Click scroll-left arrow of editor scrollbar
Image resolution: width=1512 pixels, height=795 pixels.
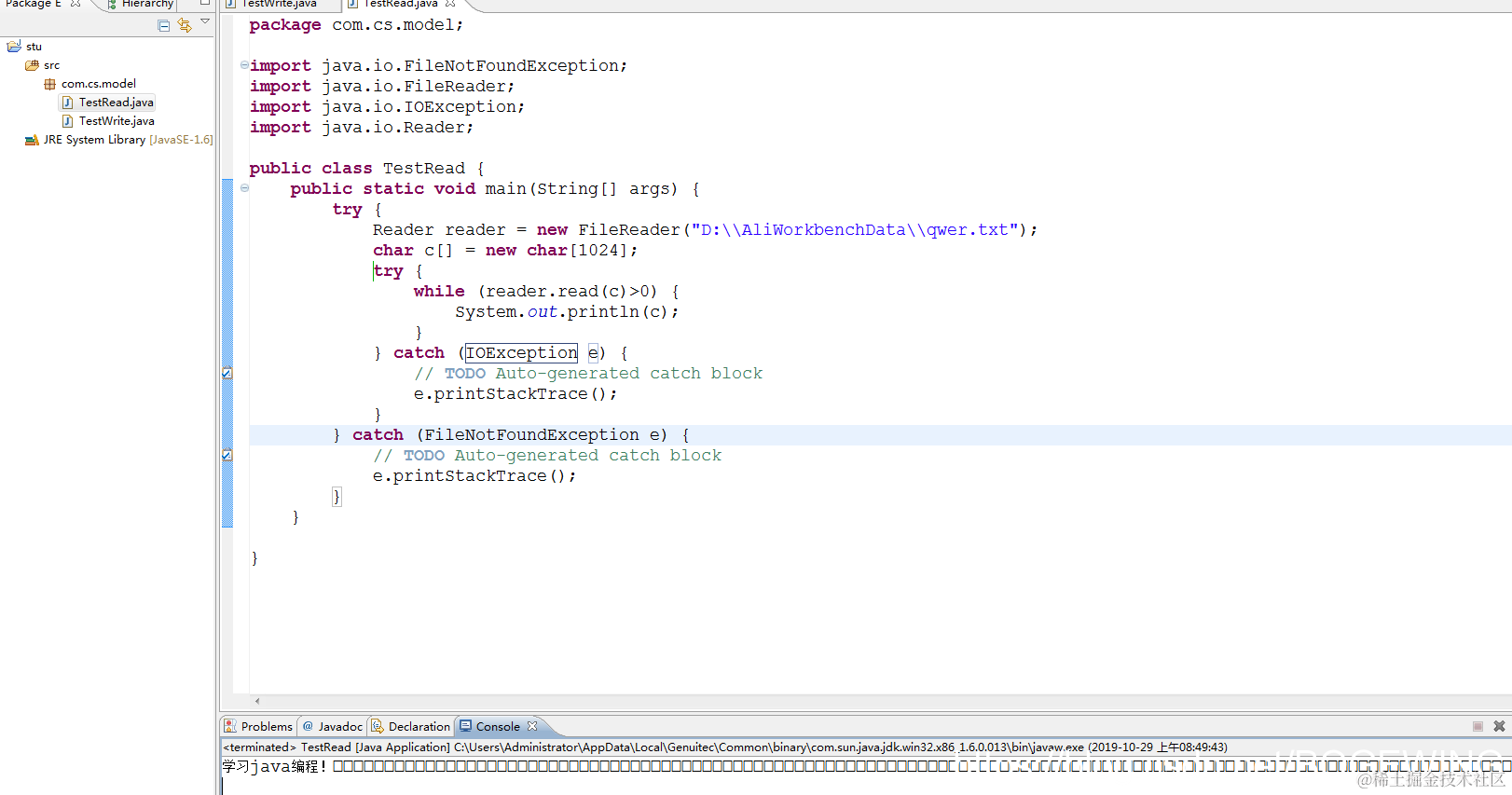tap(257, 701)
